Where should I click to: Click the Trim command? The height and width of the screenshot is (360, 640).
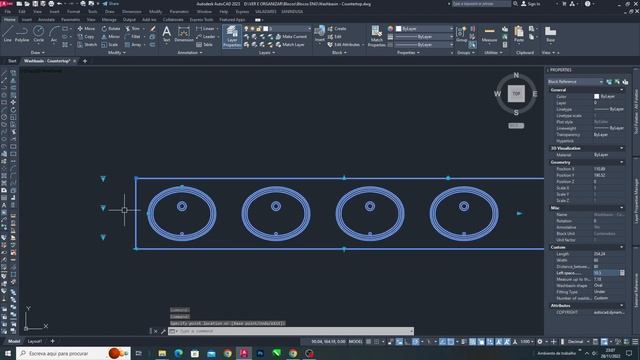click(x=132, y=29)
